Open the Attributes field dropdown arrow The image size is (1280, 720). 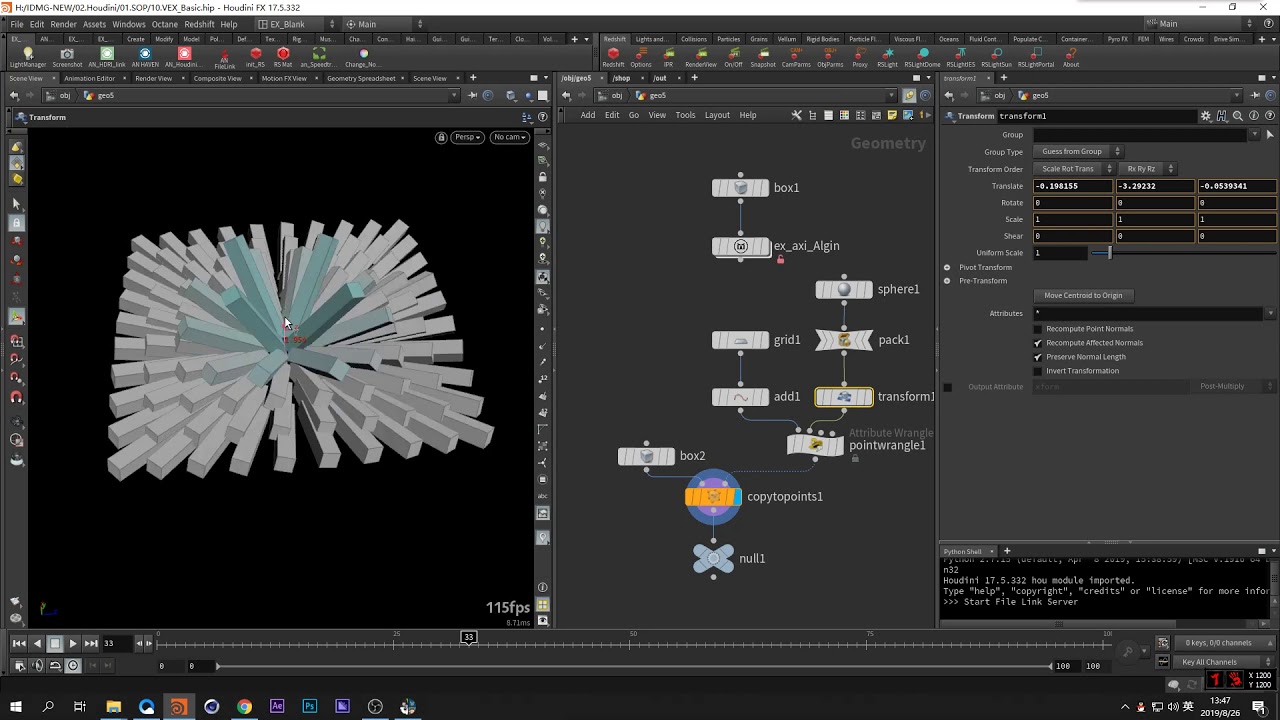[x=1270, y=314]
